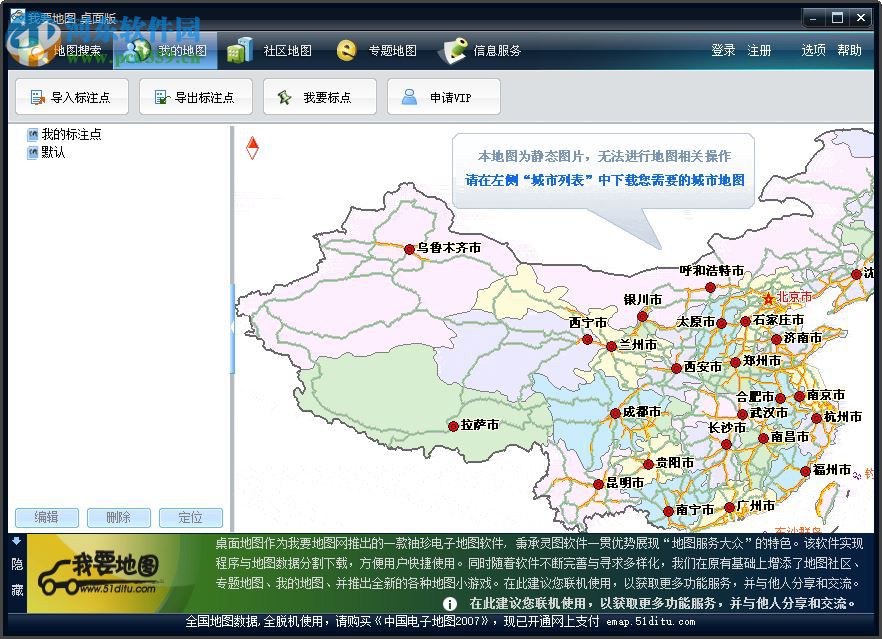Open the 选项 menu

tap(815, 50)
